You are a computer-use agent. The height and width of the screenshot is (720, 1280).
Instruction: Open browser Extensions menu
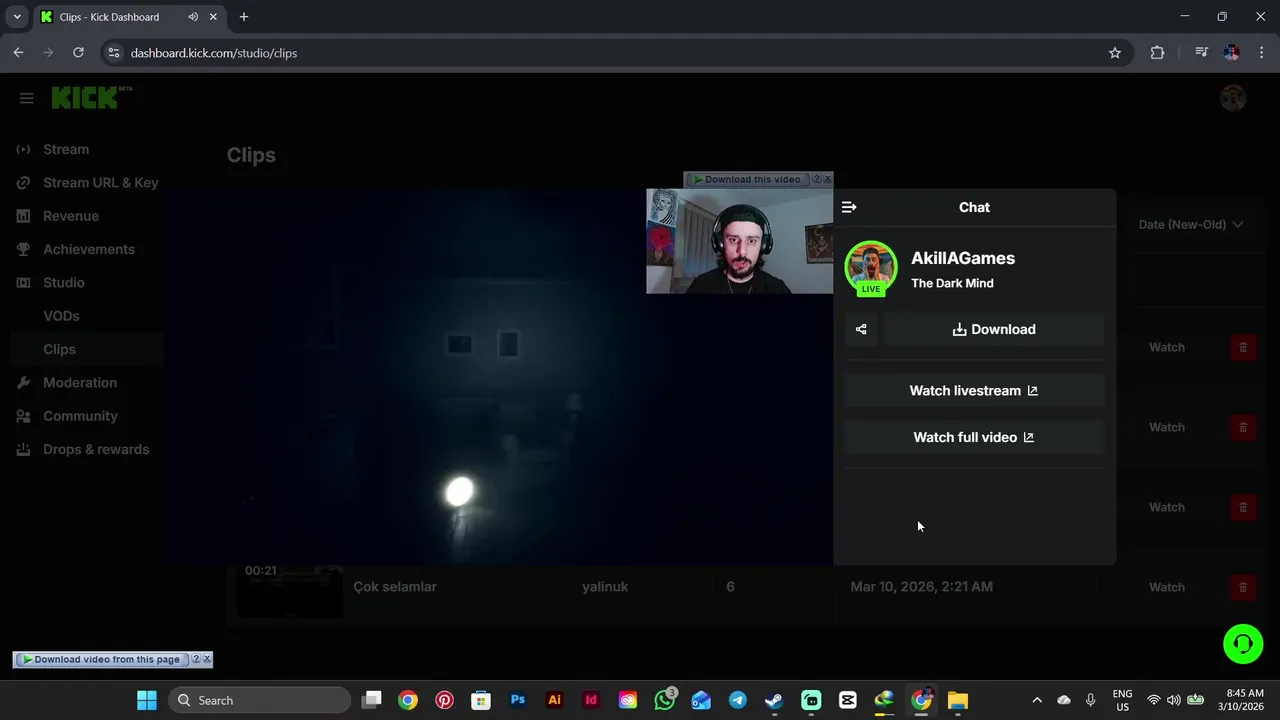click(x=1157, y=53)
